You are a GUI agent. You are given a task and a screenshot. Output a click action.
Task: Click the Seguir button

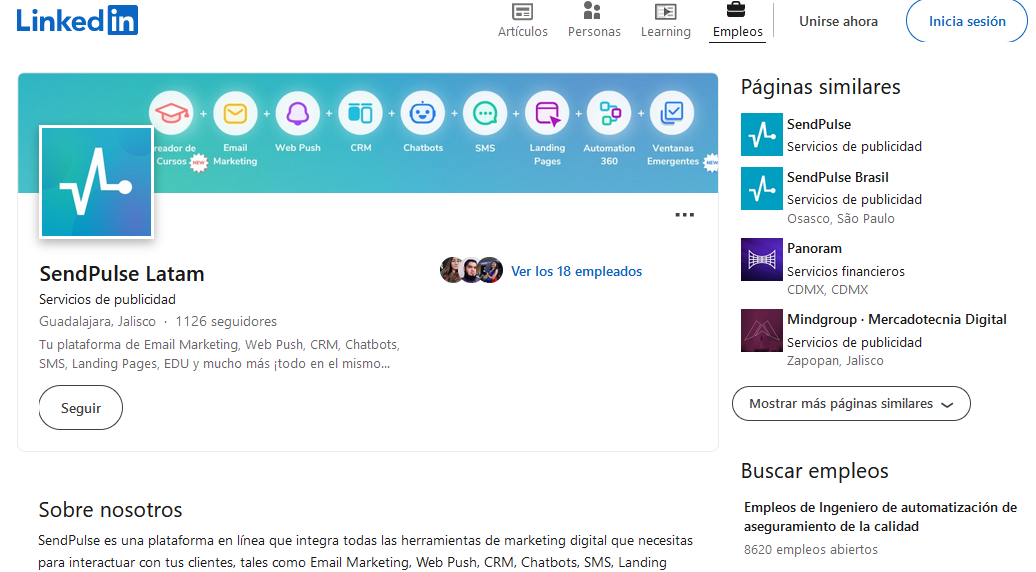click(x=81, y=408)
